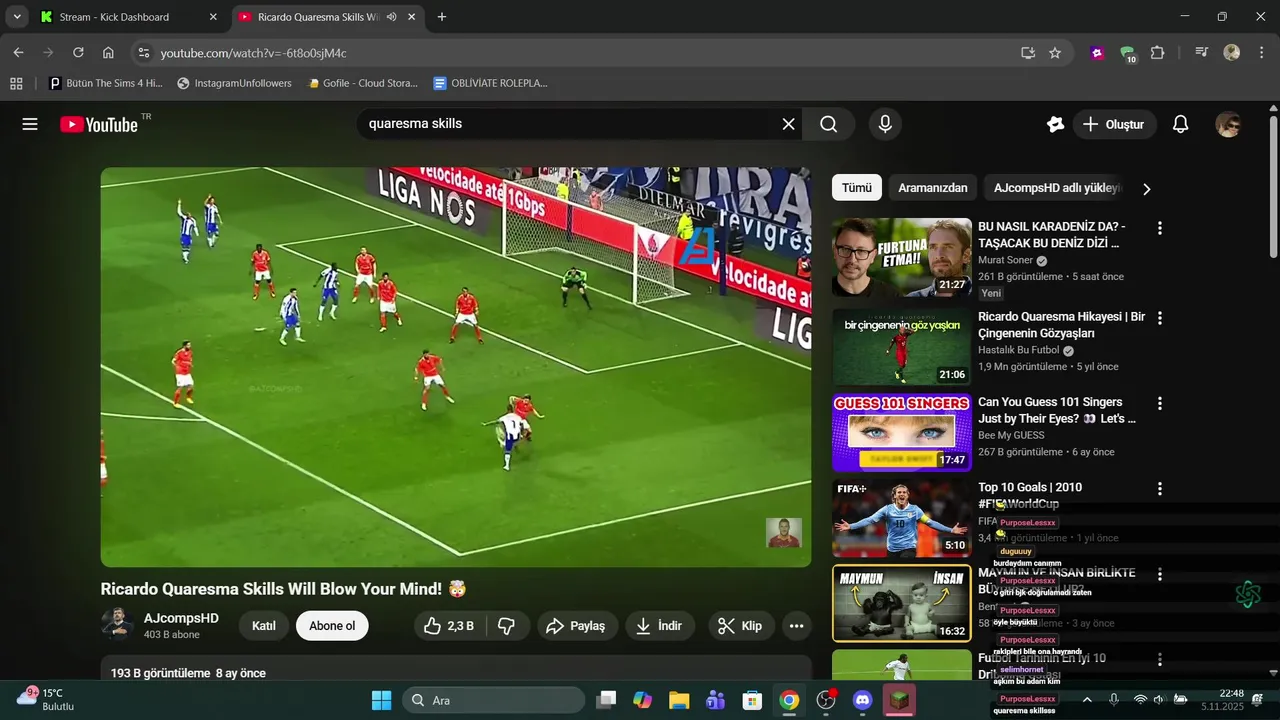Open Ricardo Quaresma Hikayesi video thumbnail
Screen dimensions: 1280x720
902,347
